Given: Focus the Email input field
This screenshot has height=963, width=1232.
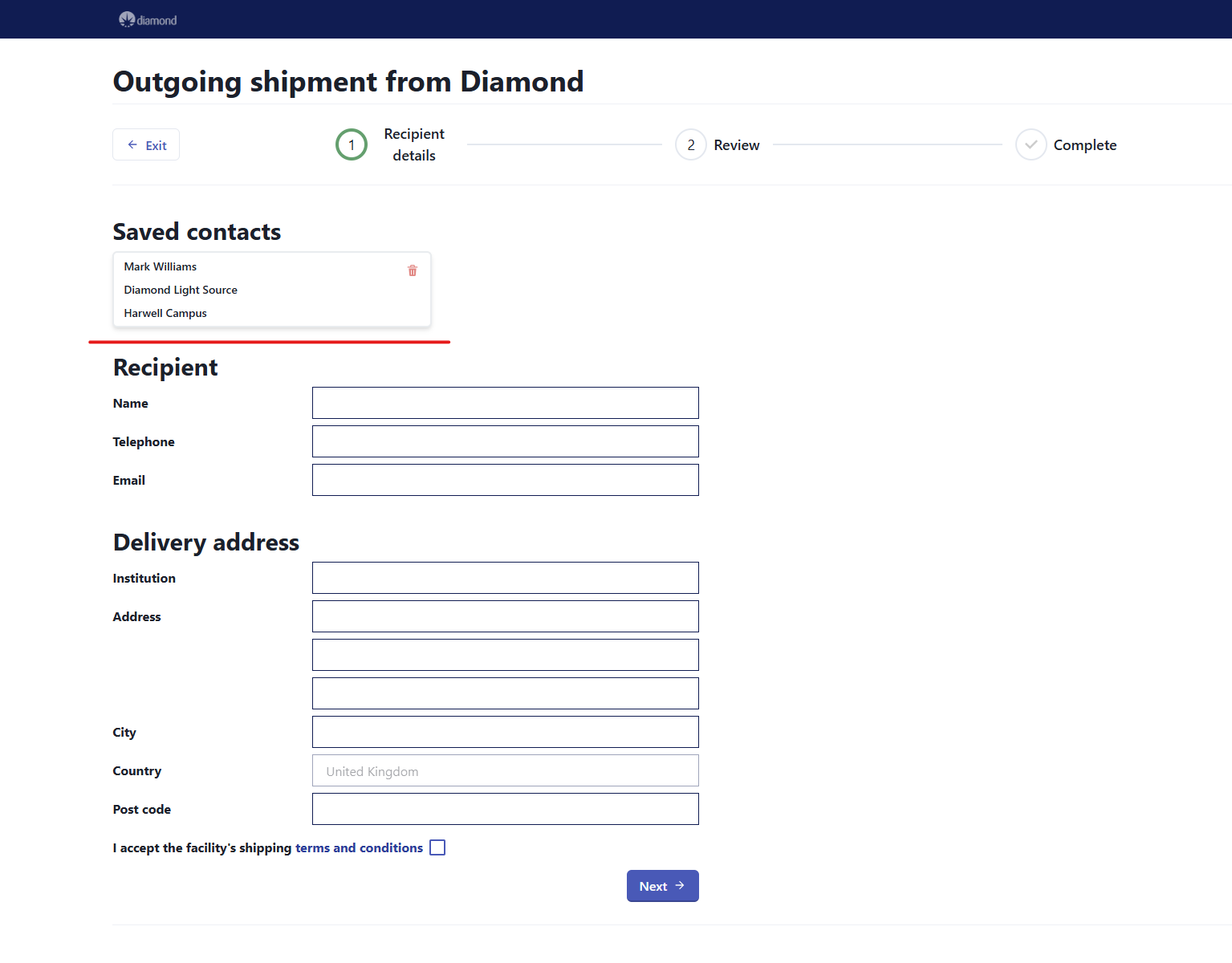Looking at the screenshot, I should click(506, 480).
